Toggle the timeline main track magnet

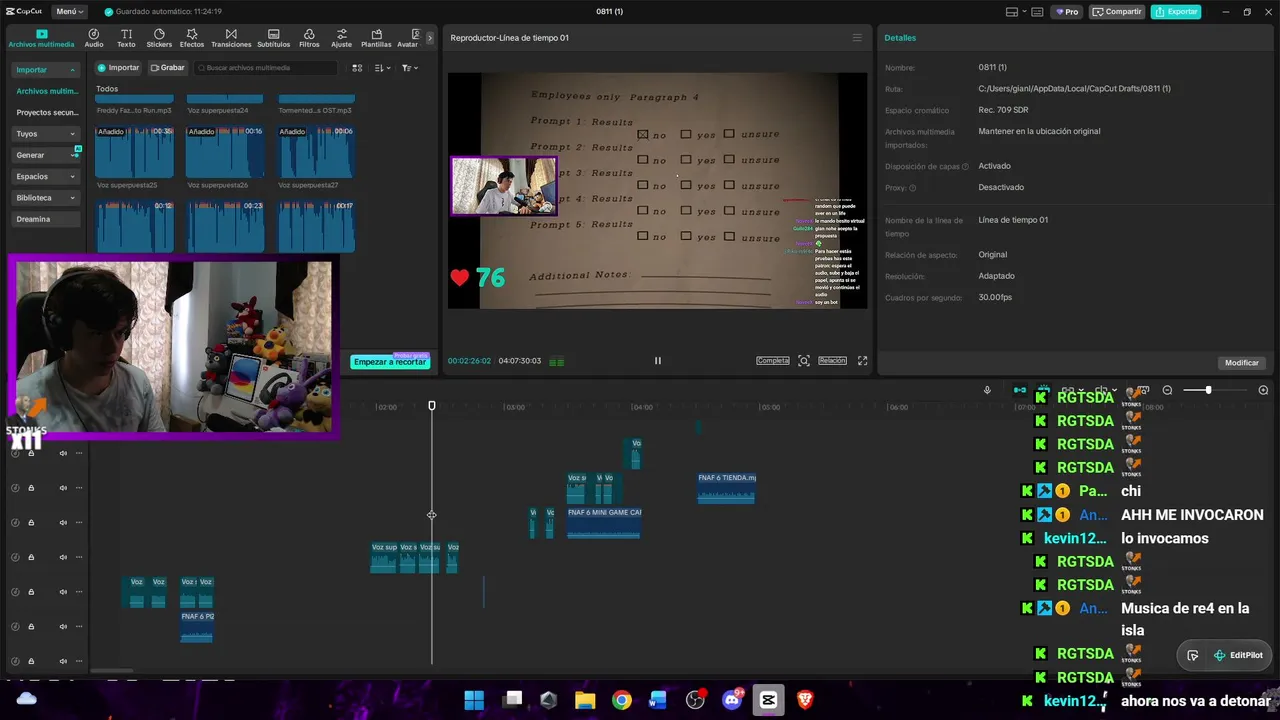coord(1019,390)
